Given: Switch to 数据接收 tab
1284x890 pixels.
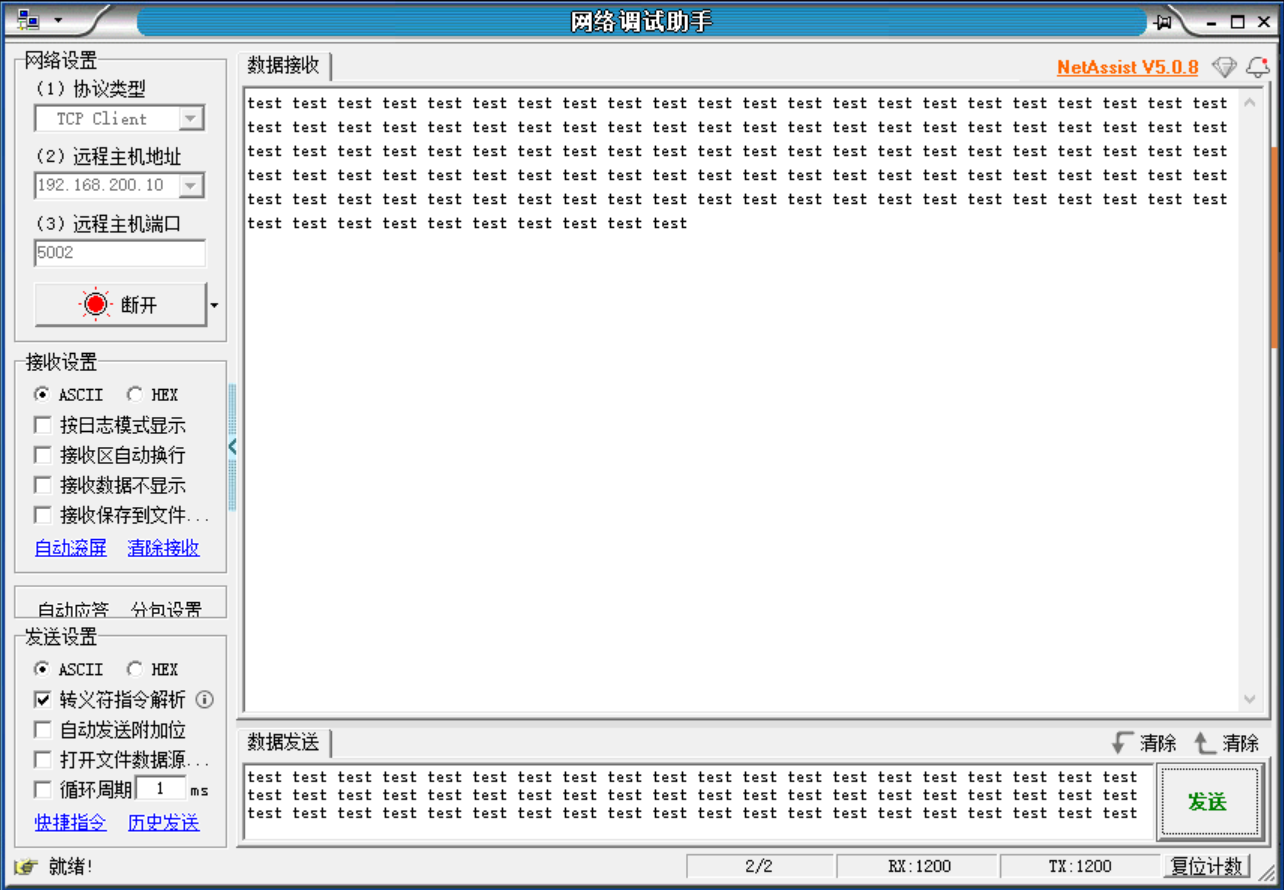Looking at the screenshot, I should pyautogui.click(x=284, y=66).
